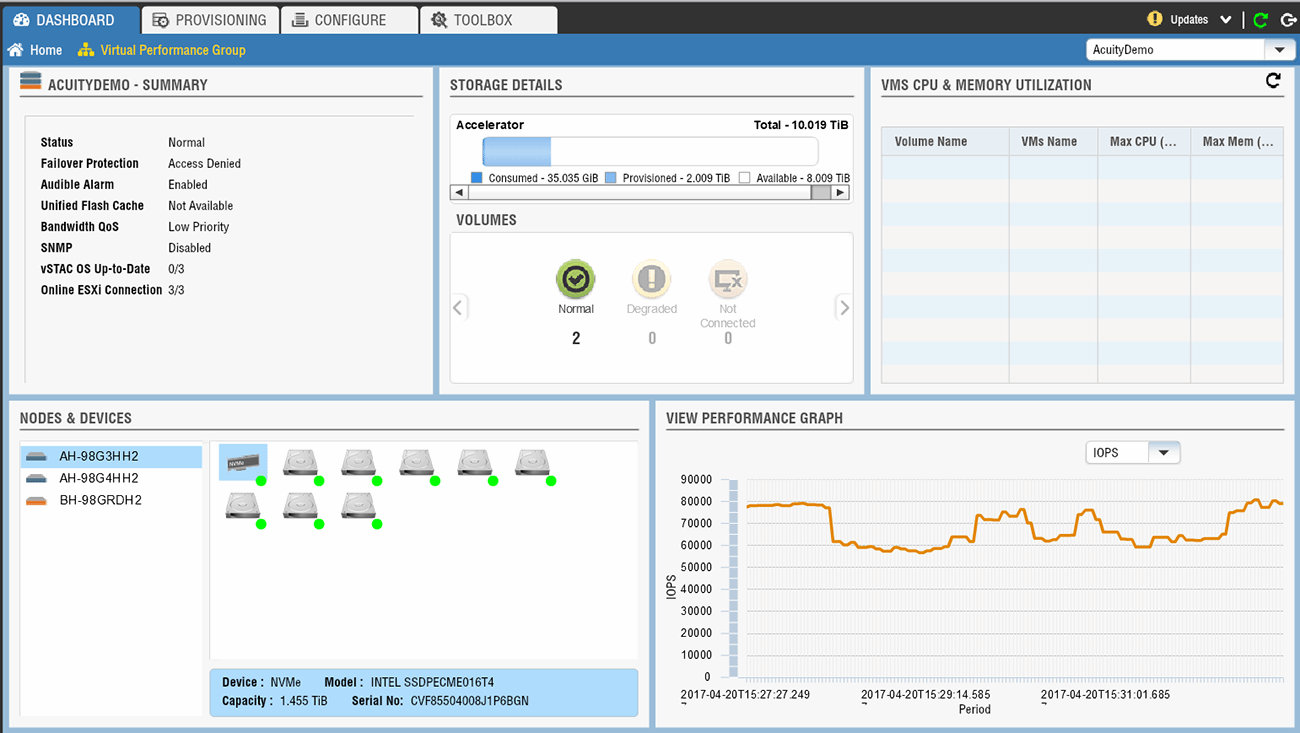This screenshot has width=1300, height=733.
Task: Switch to the Provisioning tab
Action: click(209, 20)
